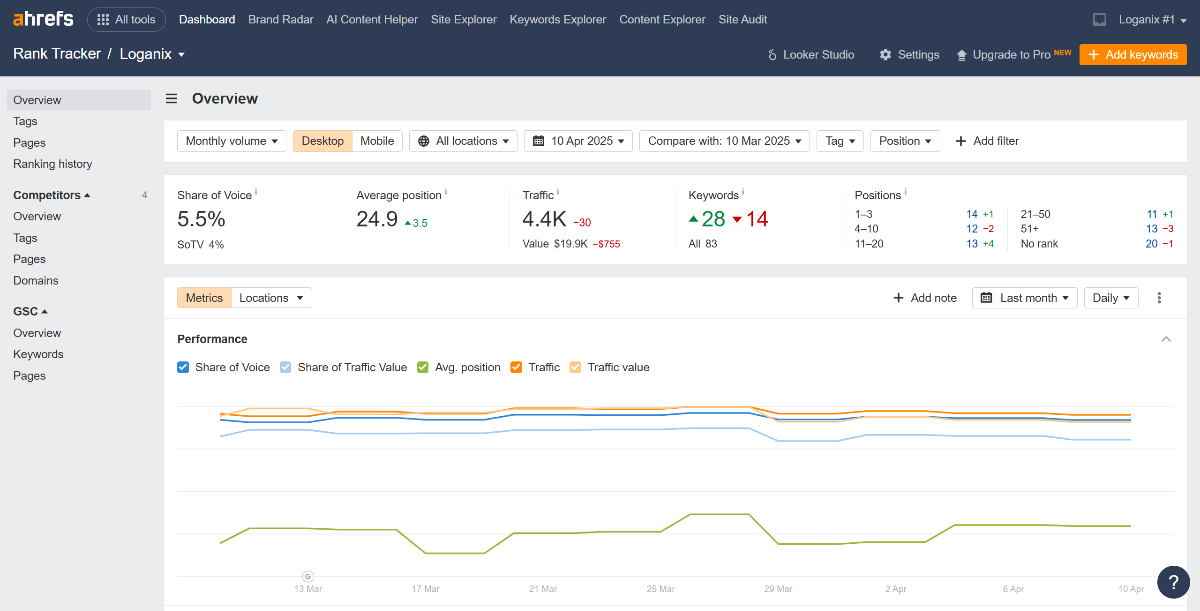Click the Traffic metric info icon
Image resolution: width=1200 pixels, height=611 pixels.
pyautogui.click(x=558, y=192)
